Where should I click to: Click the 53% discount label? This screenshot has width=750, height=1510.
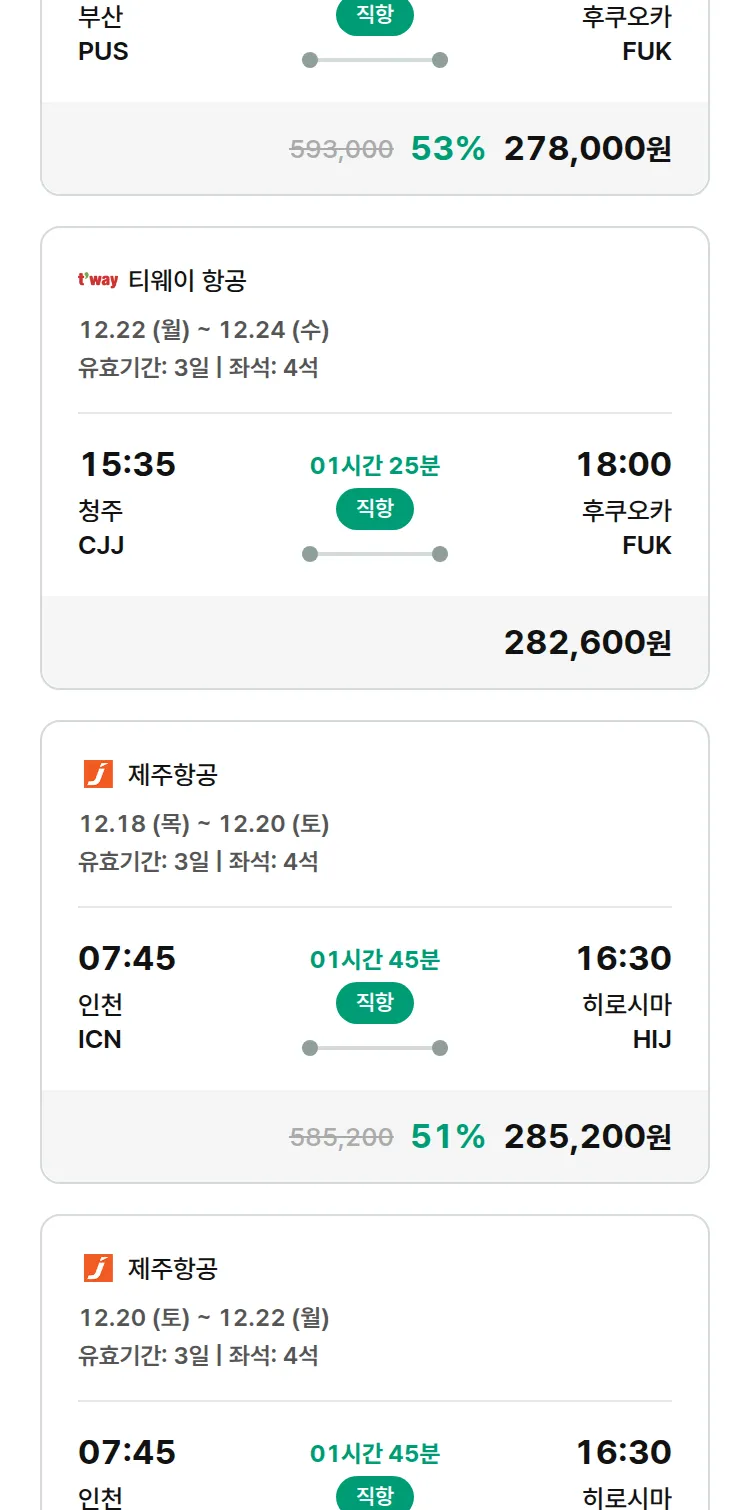tap(448, 149)
